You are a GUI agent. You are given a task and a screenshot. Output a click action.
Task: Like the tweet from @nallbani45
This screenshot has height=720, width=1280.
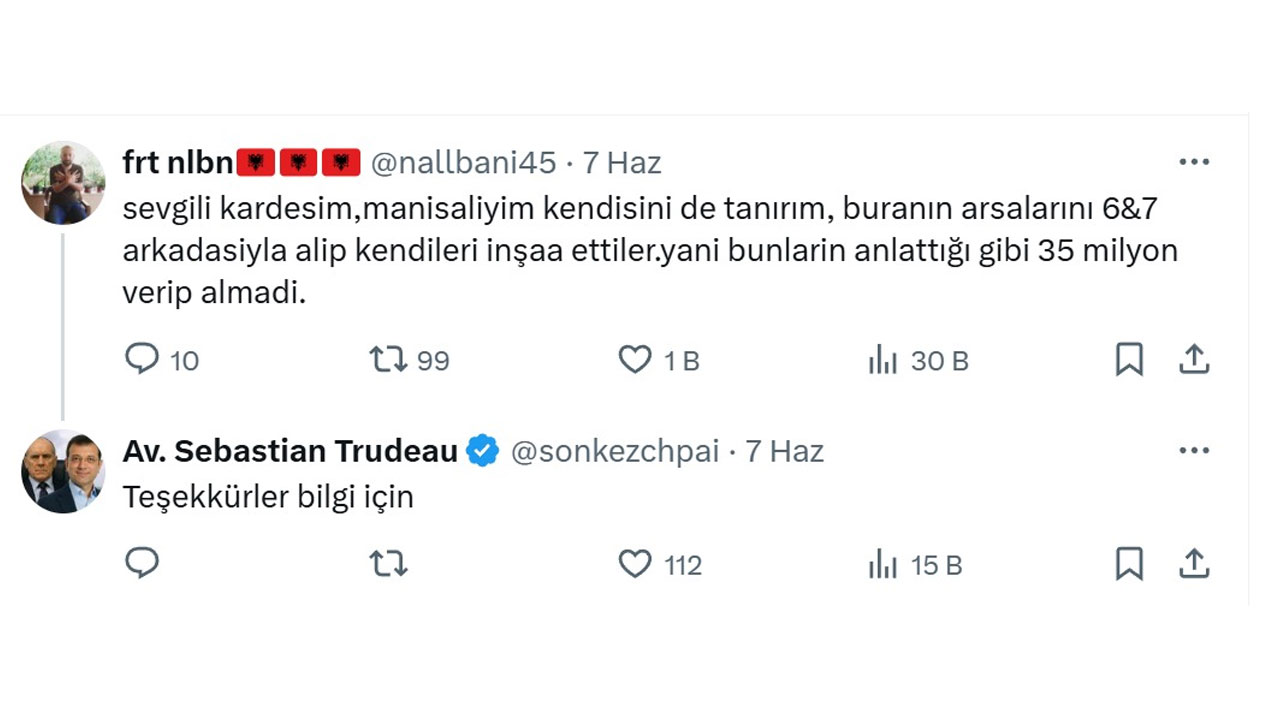(x=635, y=359)
